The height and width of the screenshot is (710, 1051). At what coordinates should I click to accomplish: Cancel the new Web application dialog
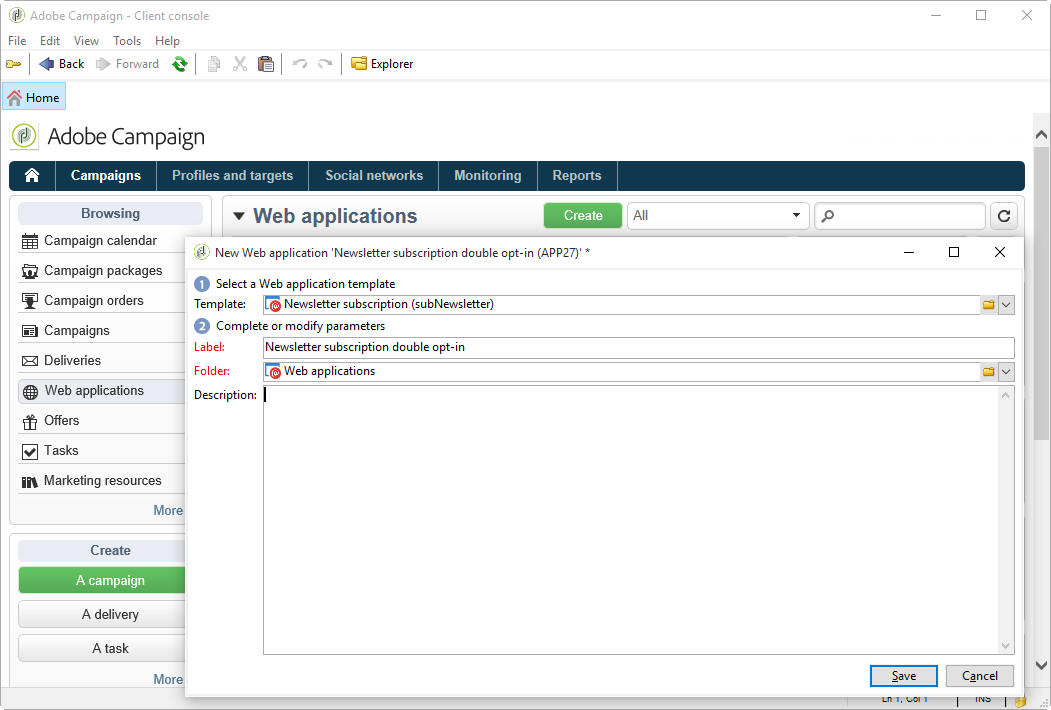pos(979,676)
